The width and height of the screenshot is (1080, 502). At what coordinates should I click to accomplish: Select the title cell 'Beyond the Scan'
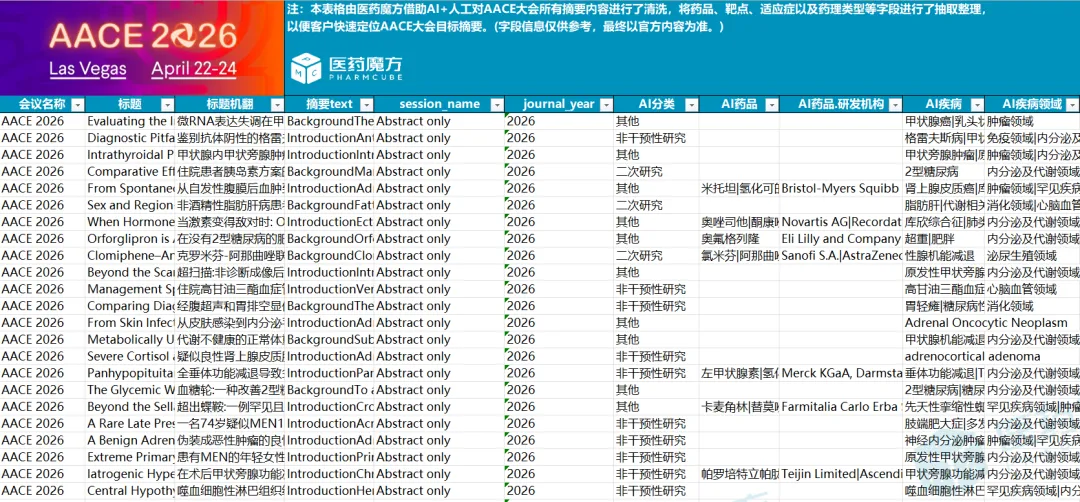click(131, 272)
